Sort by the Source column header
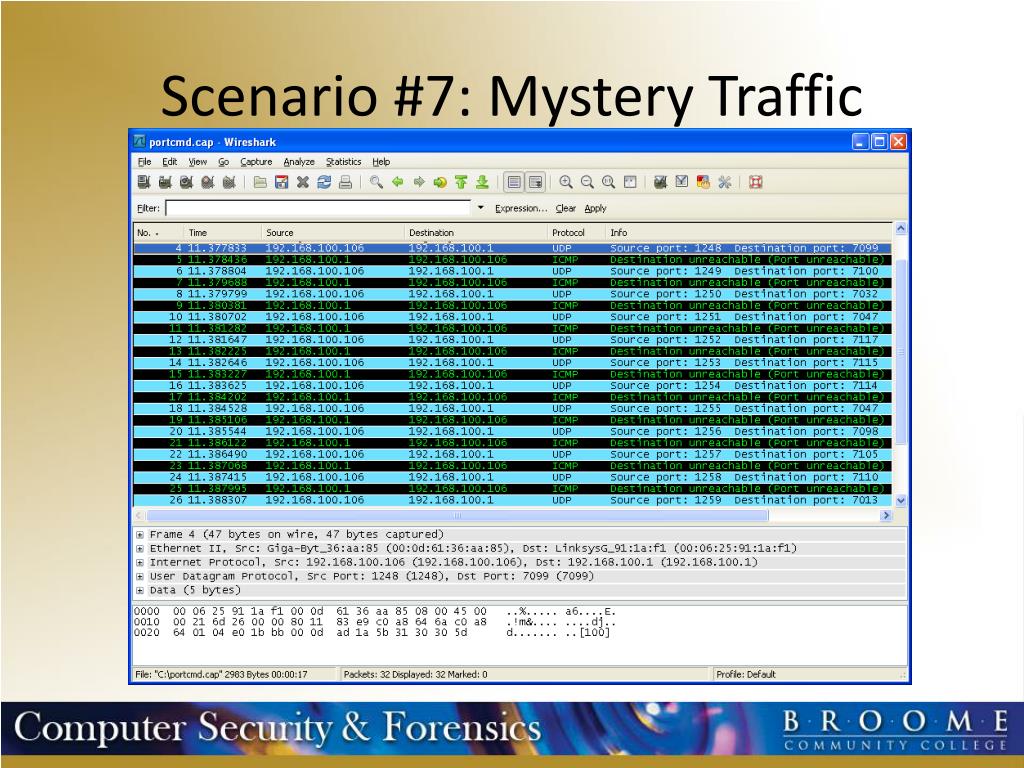1024x768 pixels. tap(332, 232)
